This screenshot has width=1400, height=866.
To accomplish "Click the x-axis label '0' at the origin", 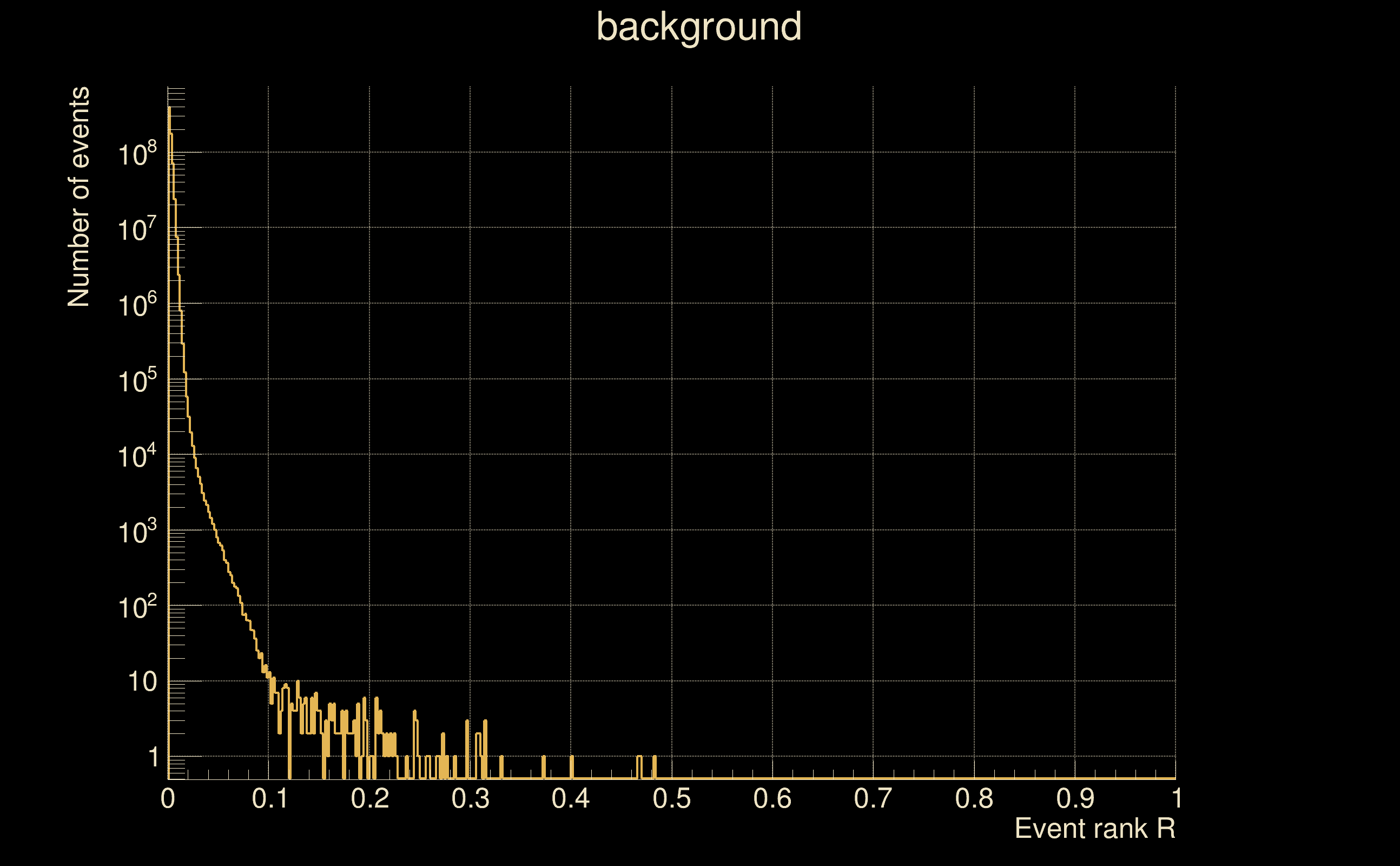I will (168, 799).
